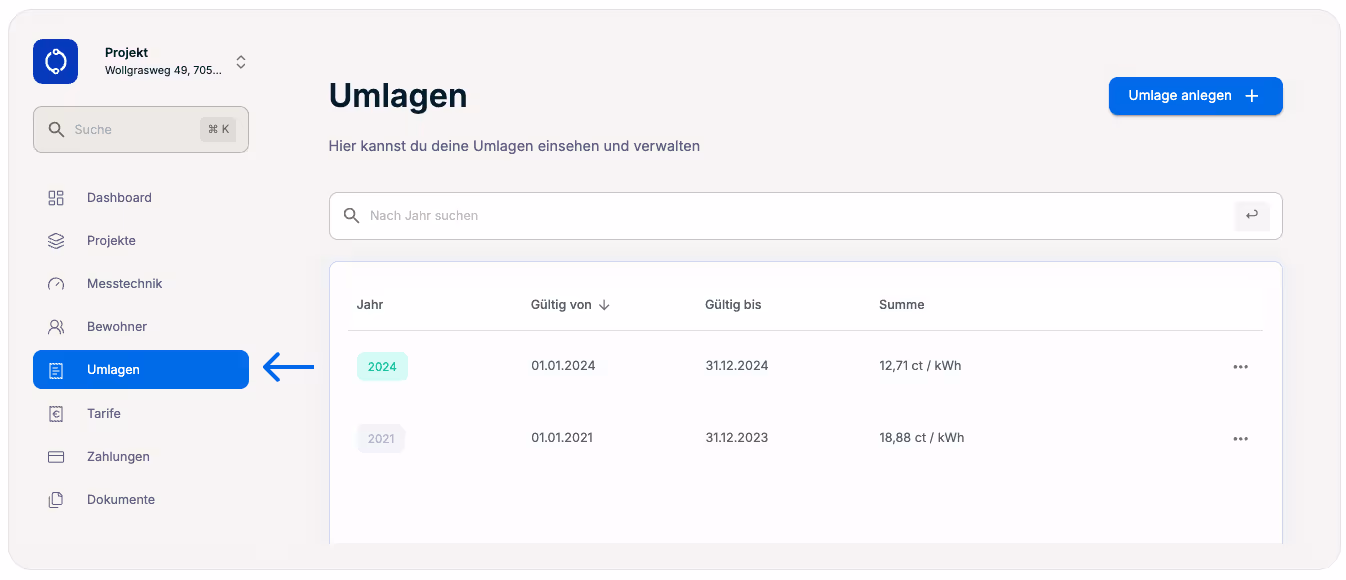
Task: Click the Summe column header
Action: click(x=902, y=305)
